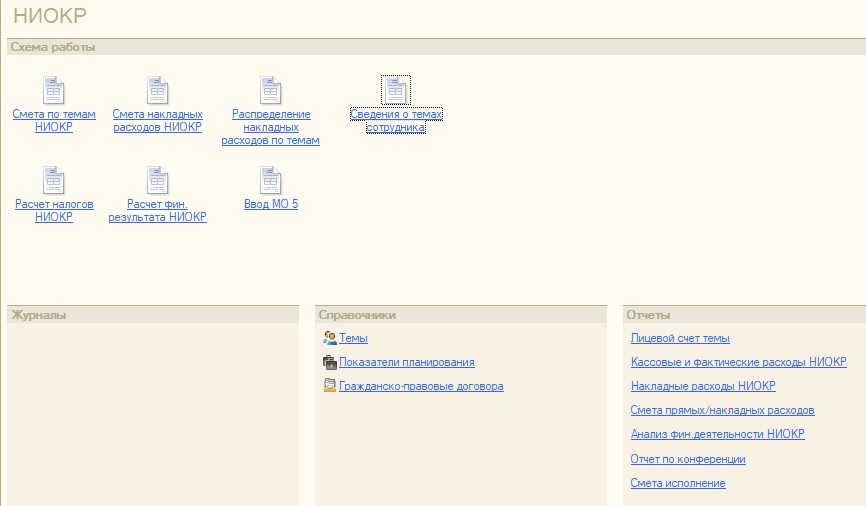The height and width of the screenshot is (506, 866).
Task: Click the Смета по темам НИОКР document icon
Action: coord(54,90)
